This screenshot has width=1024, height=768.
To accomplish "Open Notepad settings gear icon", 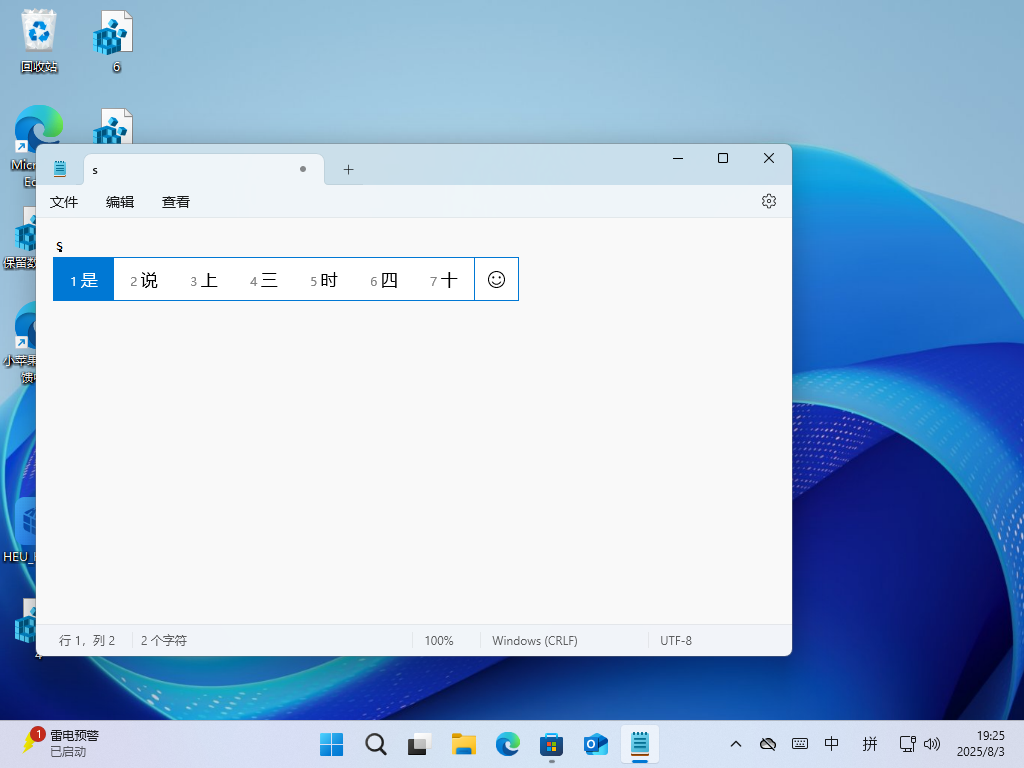I will (x=769, y=201).
